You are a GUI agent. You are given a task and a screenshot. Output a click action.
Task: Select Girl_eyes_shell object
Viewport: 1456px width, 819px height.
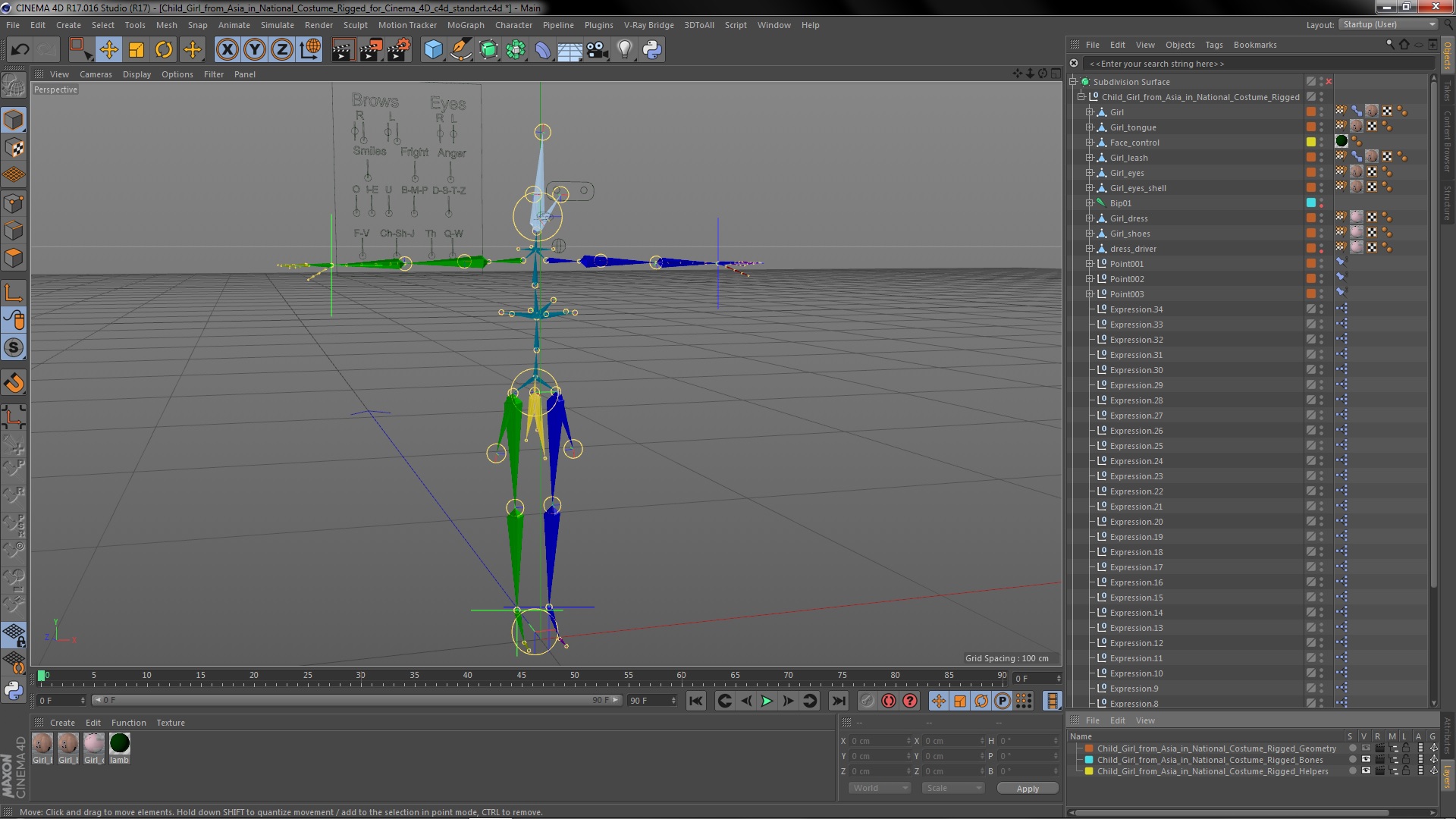[x=1138, y=188]
